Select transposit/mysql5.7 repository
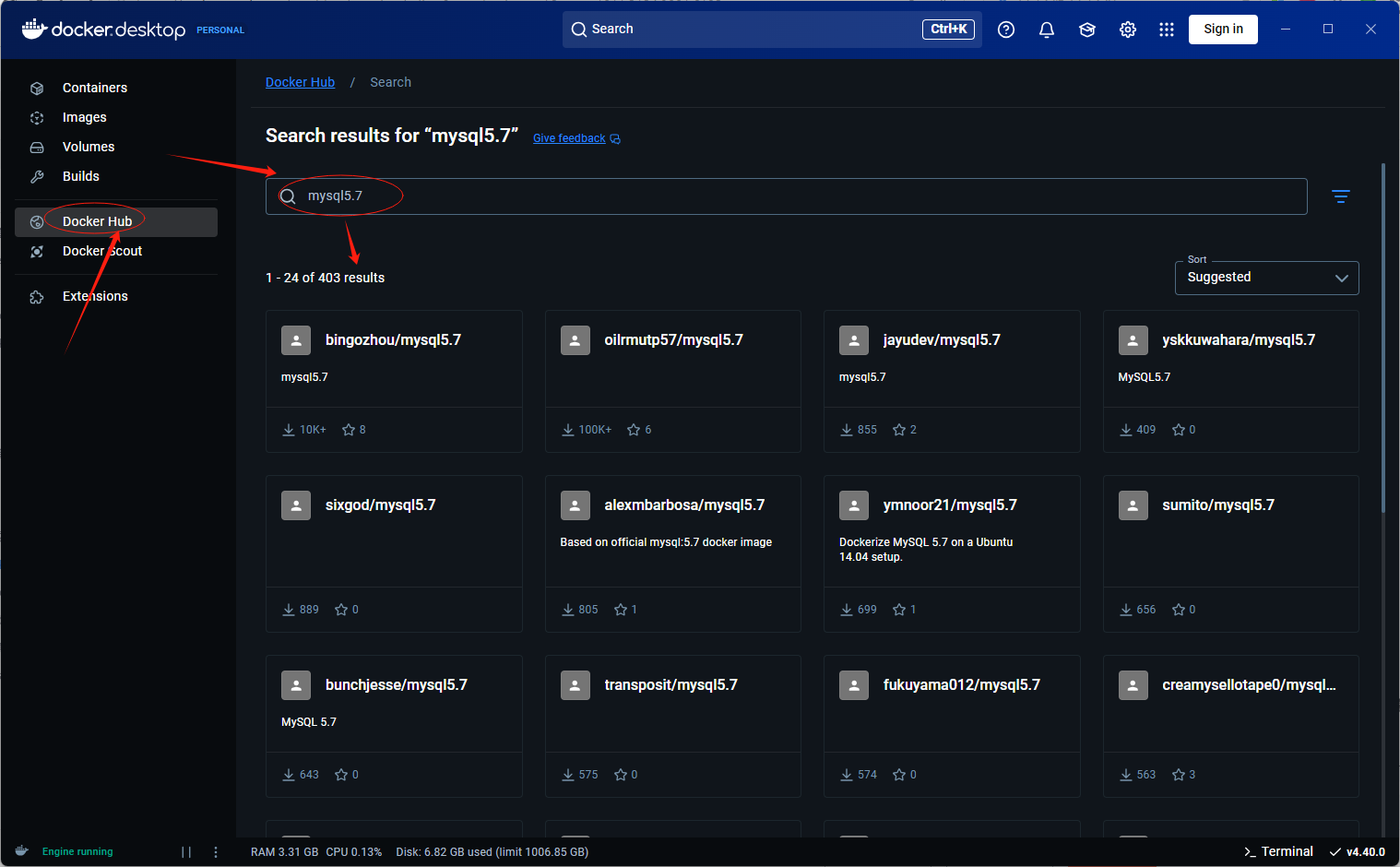The image size is (1400, 867). (x=673, y=726)
